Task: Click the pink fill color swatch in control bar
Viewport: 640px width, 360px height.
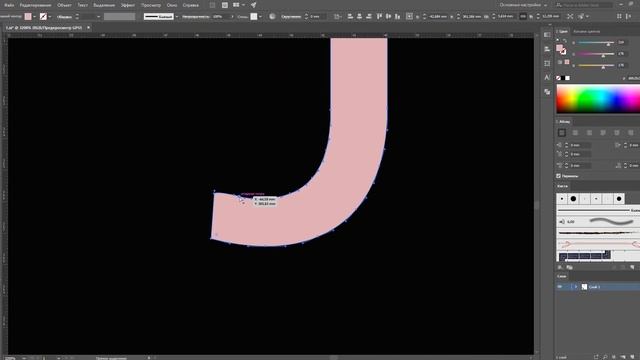Action: tap(28, 16)
